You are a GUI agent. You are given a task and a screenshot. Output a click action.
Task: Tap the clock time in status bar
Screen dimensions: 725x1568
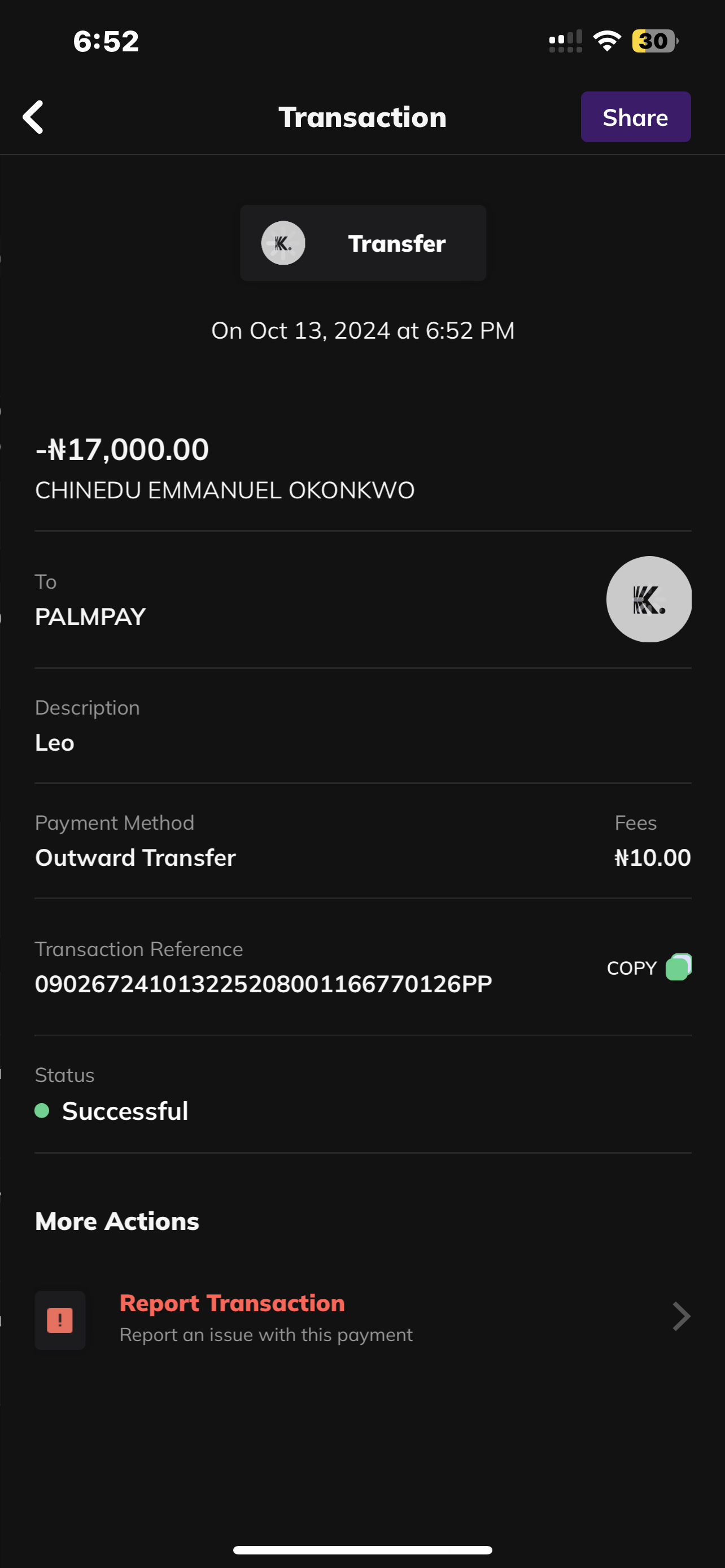pos(106,41)
